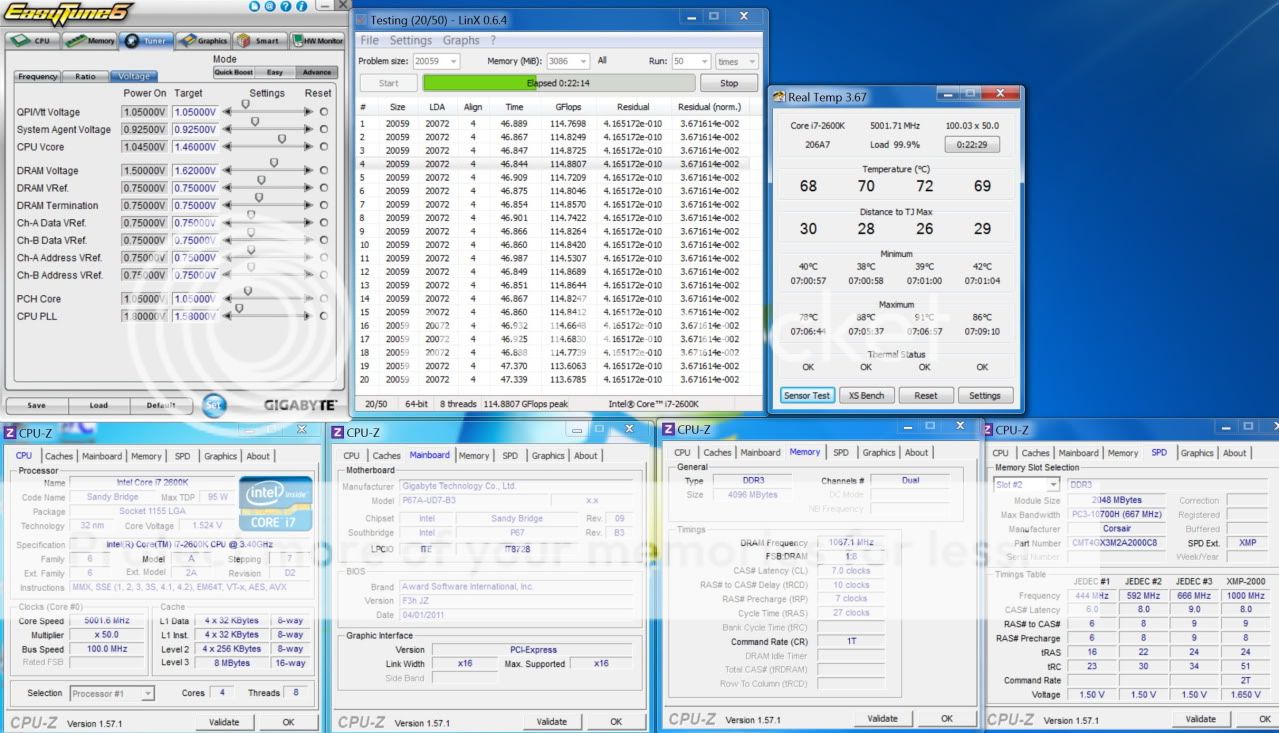Open the Slot #2 memory slot dropdown
The height and width of the screenshot is (733, 1279).
pyautogui.click(x=1052, y=485)
